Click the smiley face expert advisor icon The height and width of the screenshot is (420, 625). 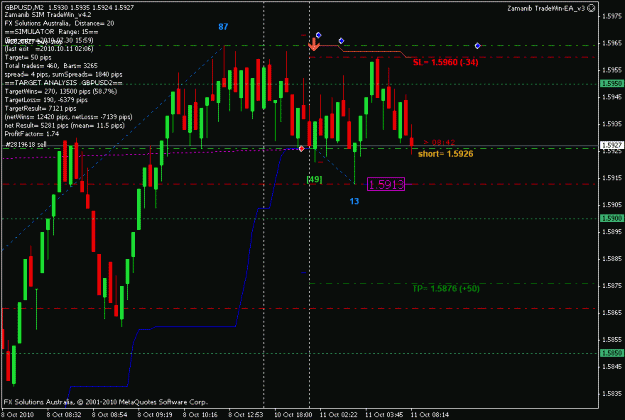coord(592,8)
